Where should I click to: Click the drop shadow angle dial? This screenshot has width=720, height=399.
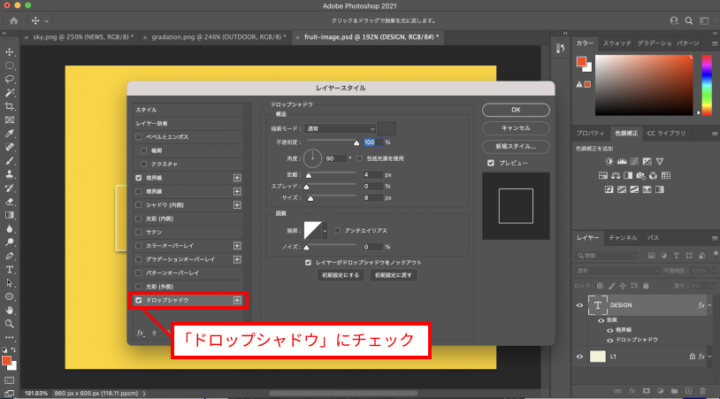pos(312,158)
